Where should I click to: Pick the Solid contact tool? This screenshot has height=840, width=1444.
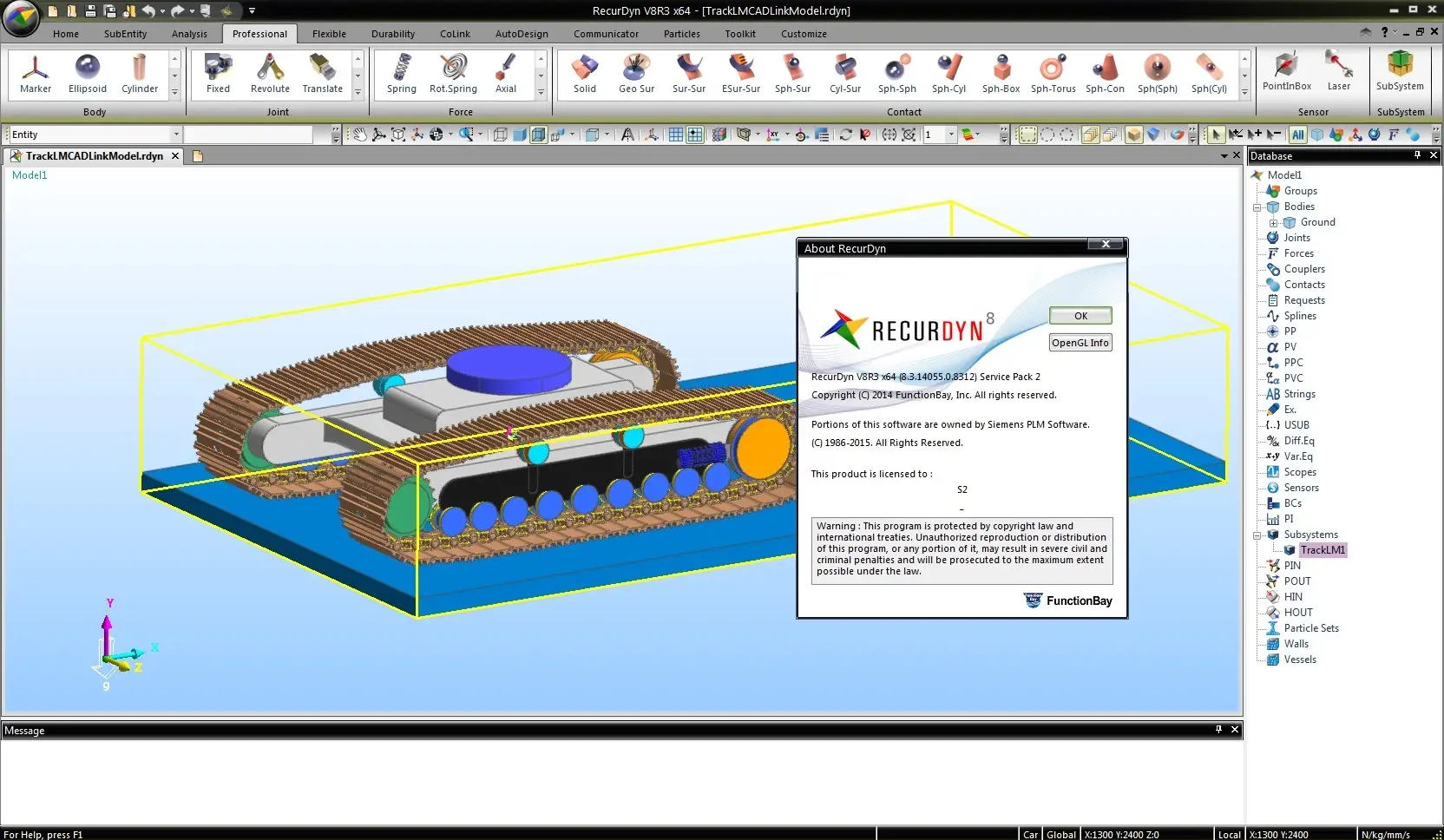585,74
